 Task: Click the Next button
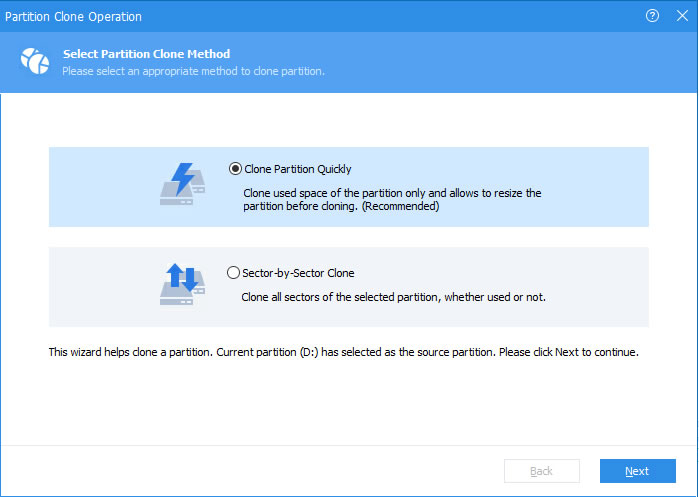[x=637, y=471]
